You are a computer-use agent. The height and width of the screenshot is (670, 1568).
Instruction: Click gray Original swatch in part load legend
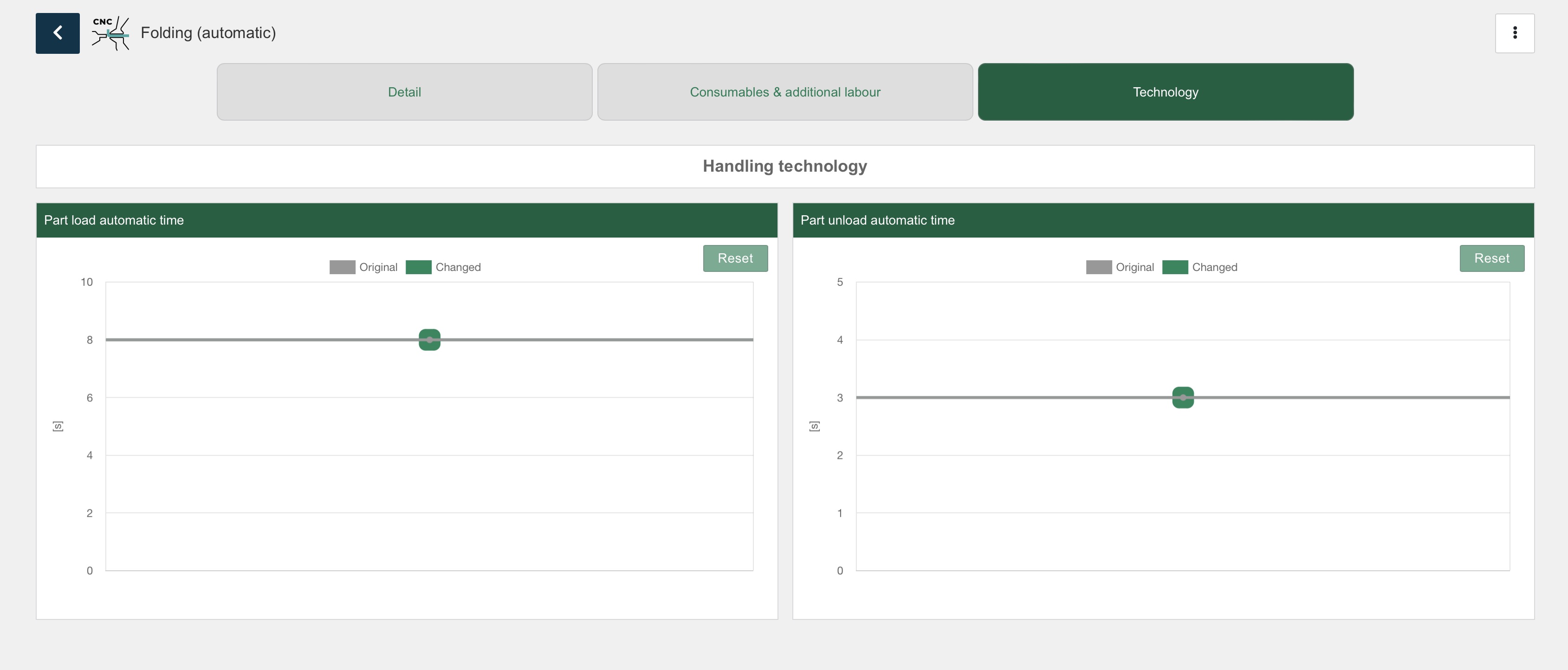[342, 267]
